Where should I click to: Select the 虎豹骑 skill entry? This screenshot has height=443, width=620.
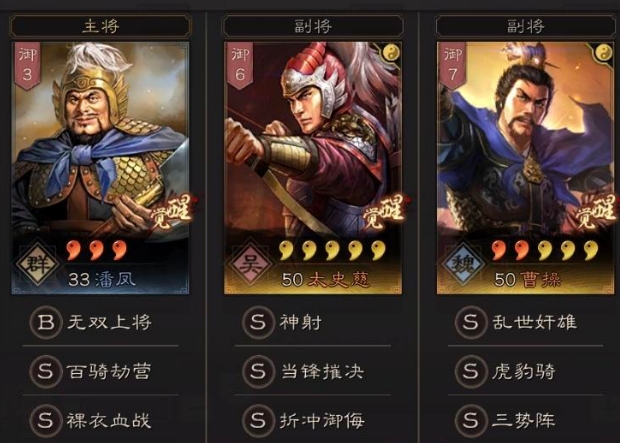pyautogui.click(x=525, y=372)
